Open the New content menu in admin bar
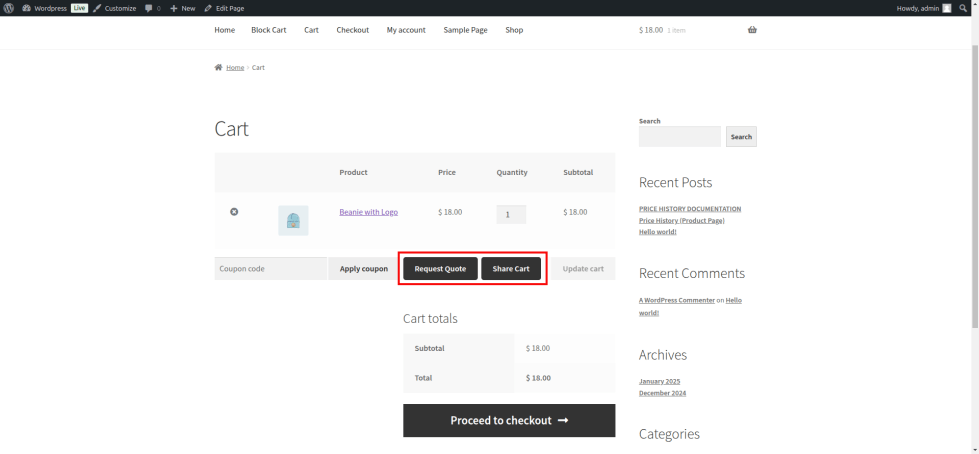 click(x=183, y=8)
